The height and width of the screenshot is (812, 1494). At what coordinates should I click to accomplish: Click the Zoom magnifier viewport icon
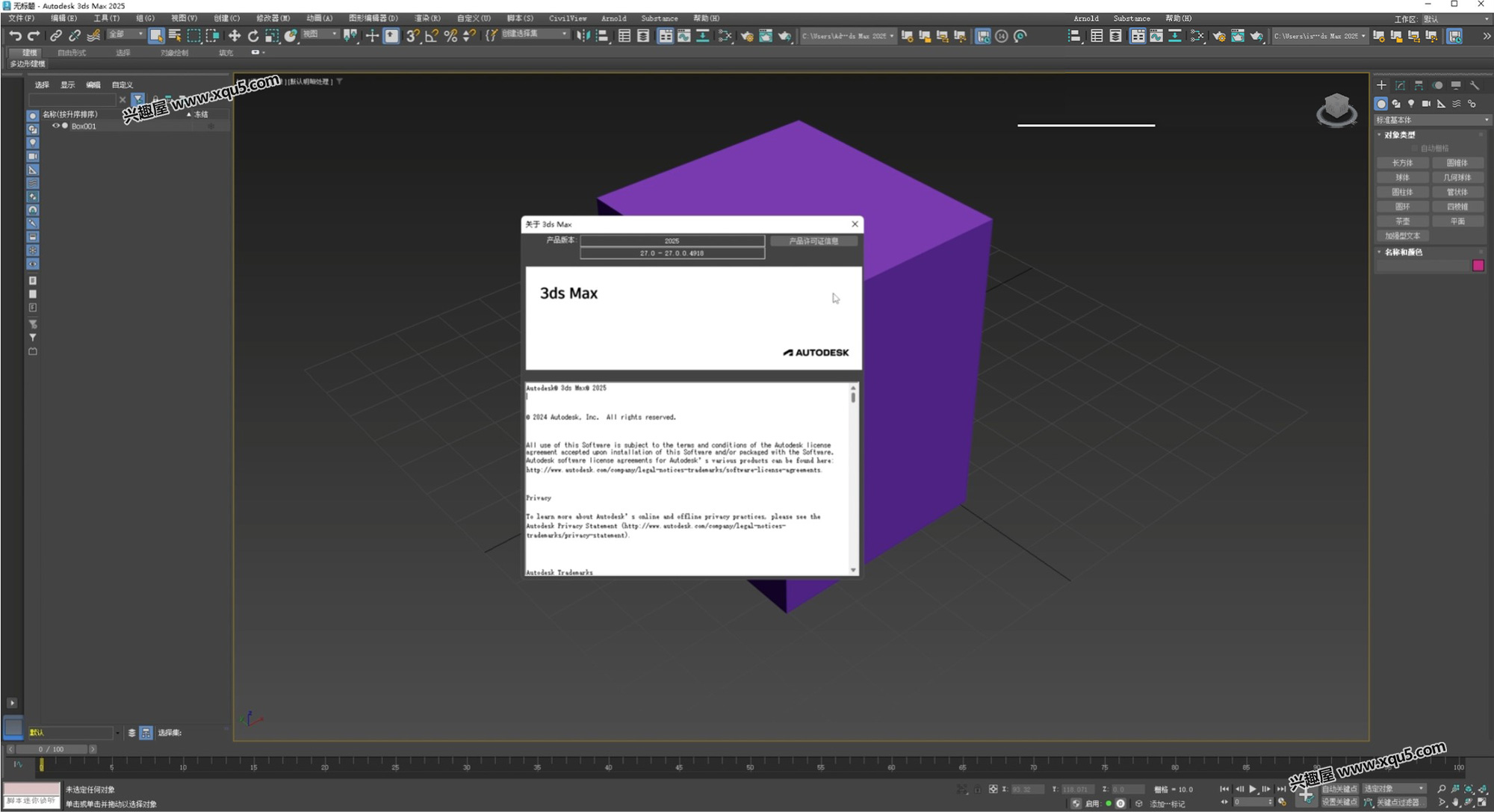[1441, 789]
